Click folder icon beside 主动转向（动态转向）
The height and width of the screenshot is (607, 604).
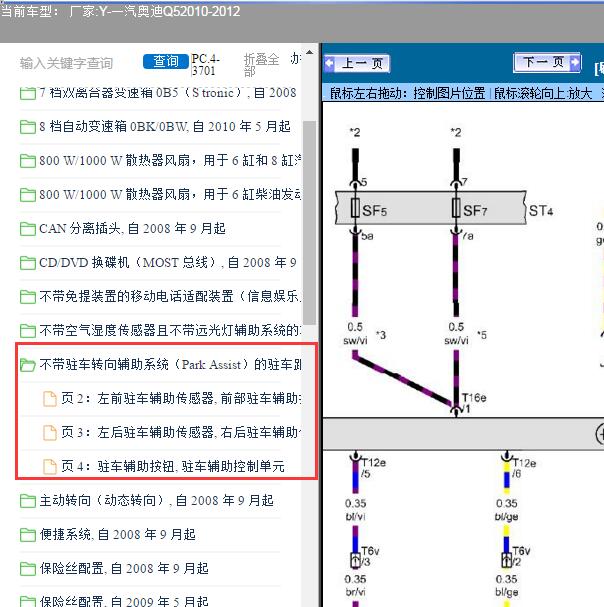[28, 501]
